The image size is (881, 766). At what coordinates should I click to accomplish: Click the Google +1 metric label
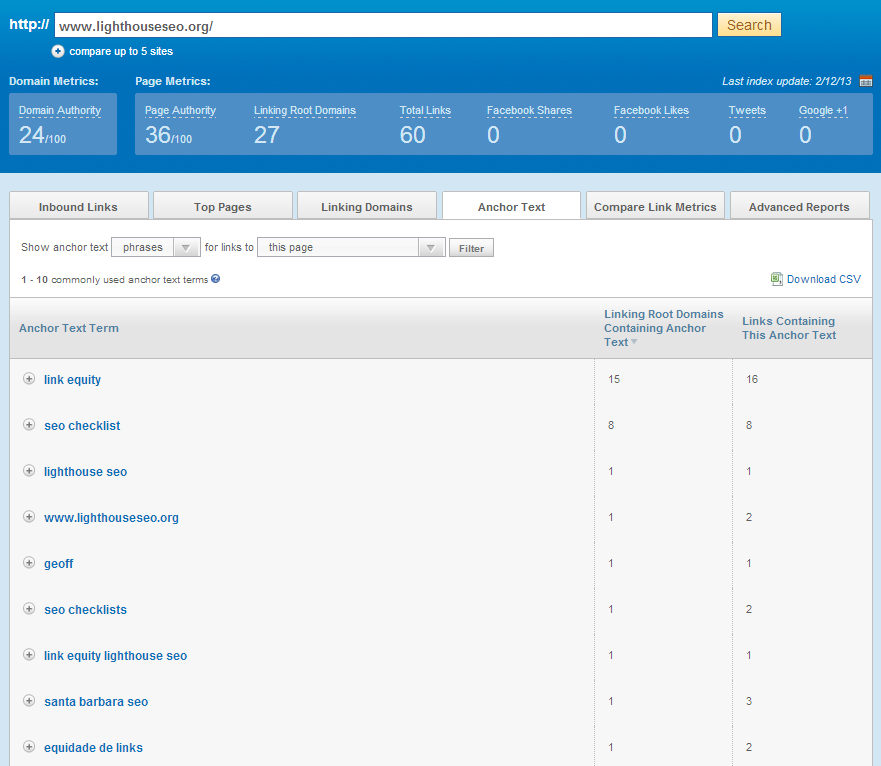click(823, 110)
